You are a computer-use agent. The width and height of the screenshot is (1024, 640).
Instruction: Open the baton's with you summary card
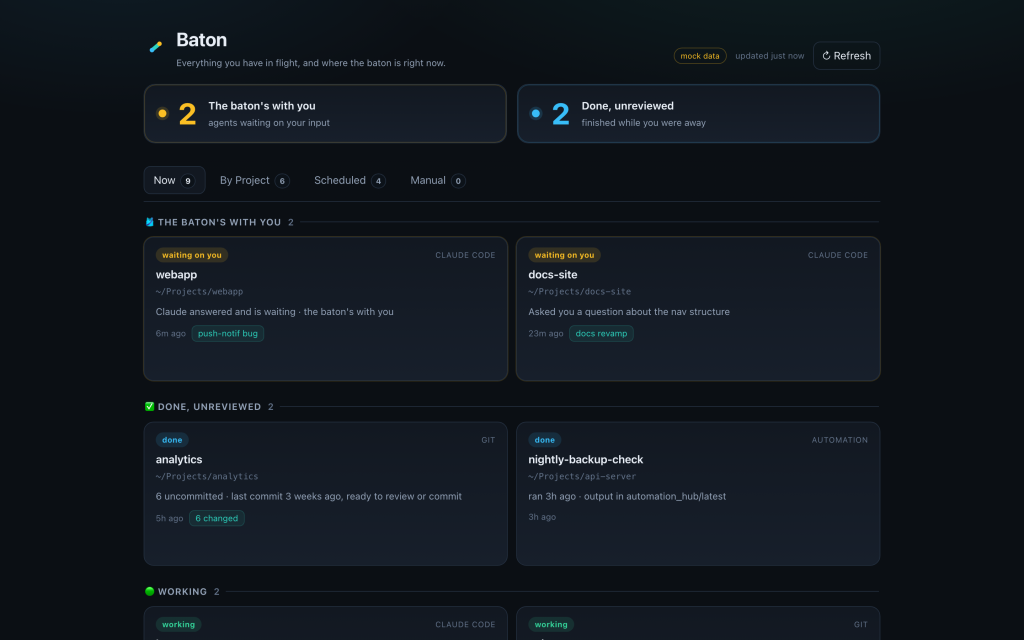coord(325,114)
